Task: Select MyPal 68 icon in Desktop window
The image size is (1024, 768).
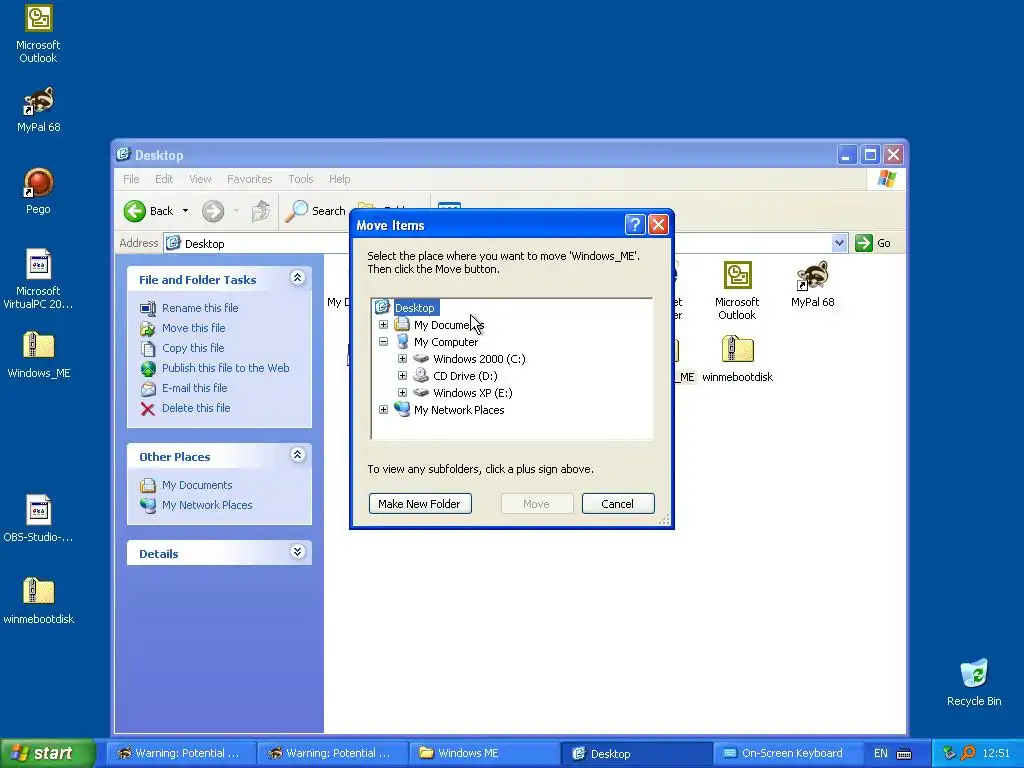Action: pos(812,285)
